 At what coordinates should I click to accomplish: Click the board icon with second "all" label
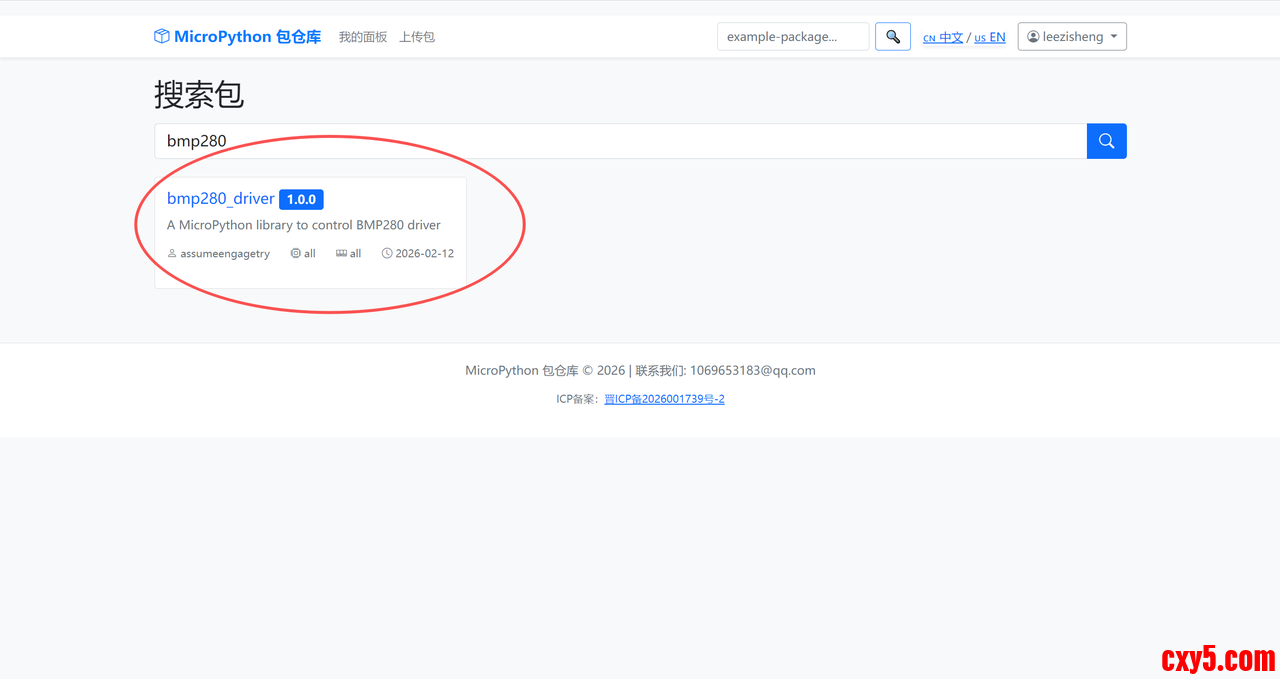pyautogui.click(x=341, y=254)
